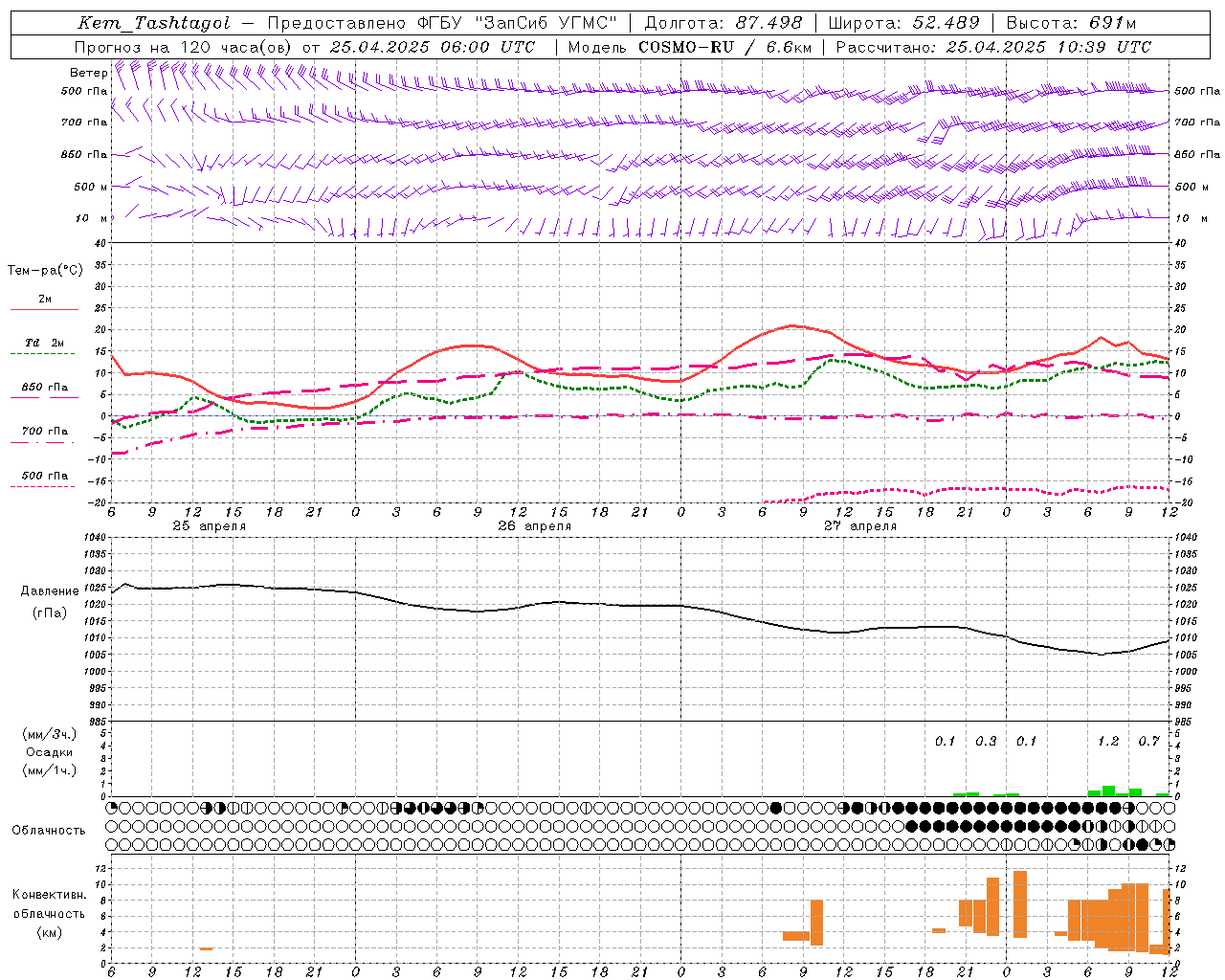Screen dimensions: 1225x980
Task: Click the 'Облачность' cloud cover label
Action: pos(49,831)
